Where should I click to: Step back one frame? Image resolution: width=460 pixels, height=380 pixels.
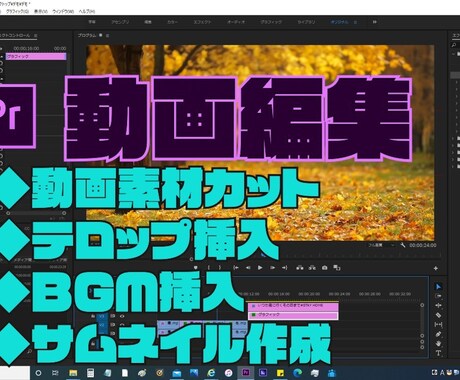click(248, 268)
